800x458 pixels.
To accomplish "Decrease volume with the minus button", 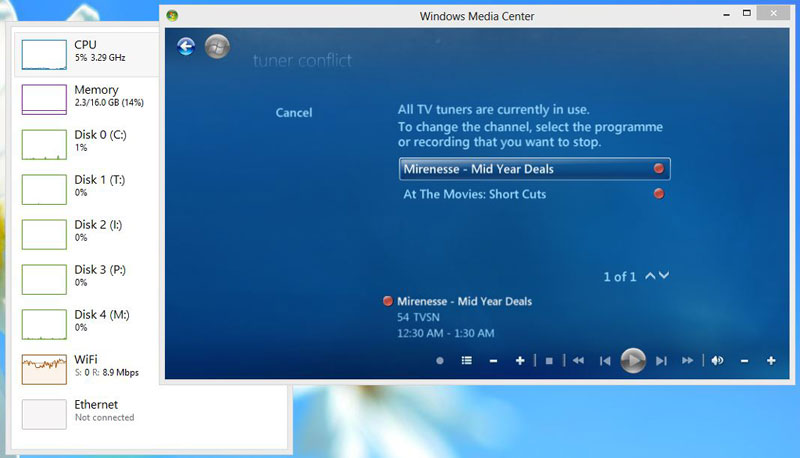I will click(744, 361).
